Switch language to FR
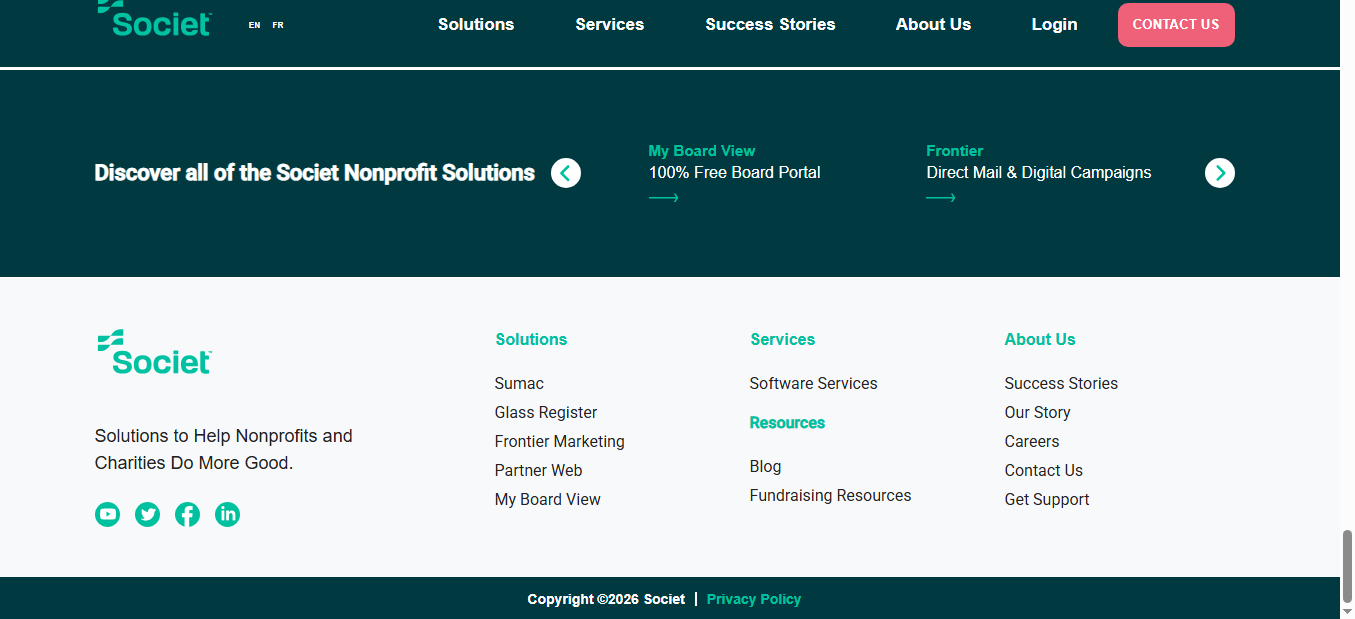Screen dimensions: 1355x619 click(278, 25)
